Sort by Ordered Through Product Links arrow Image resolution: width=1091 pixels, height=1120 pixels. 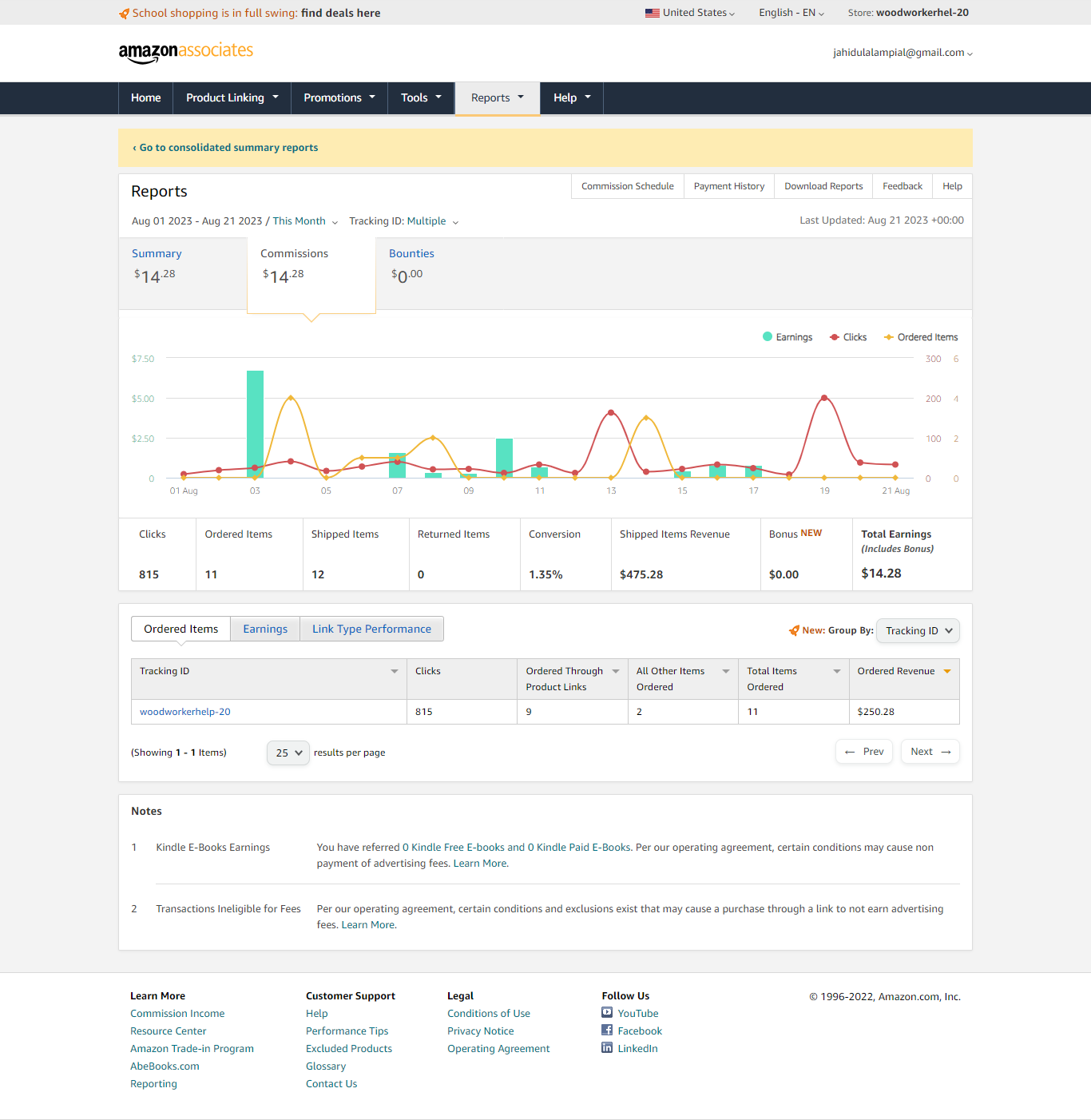click(616, 671)
